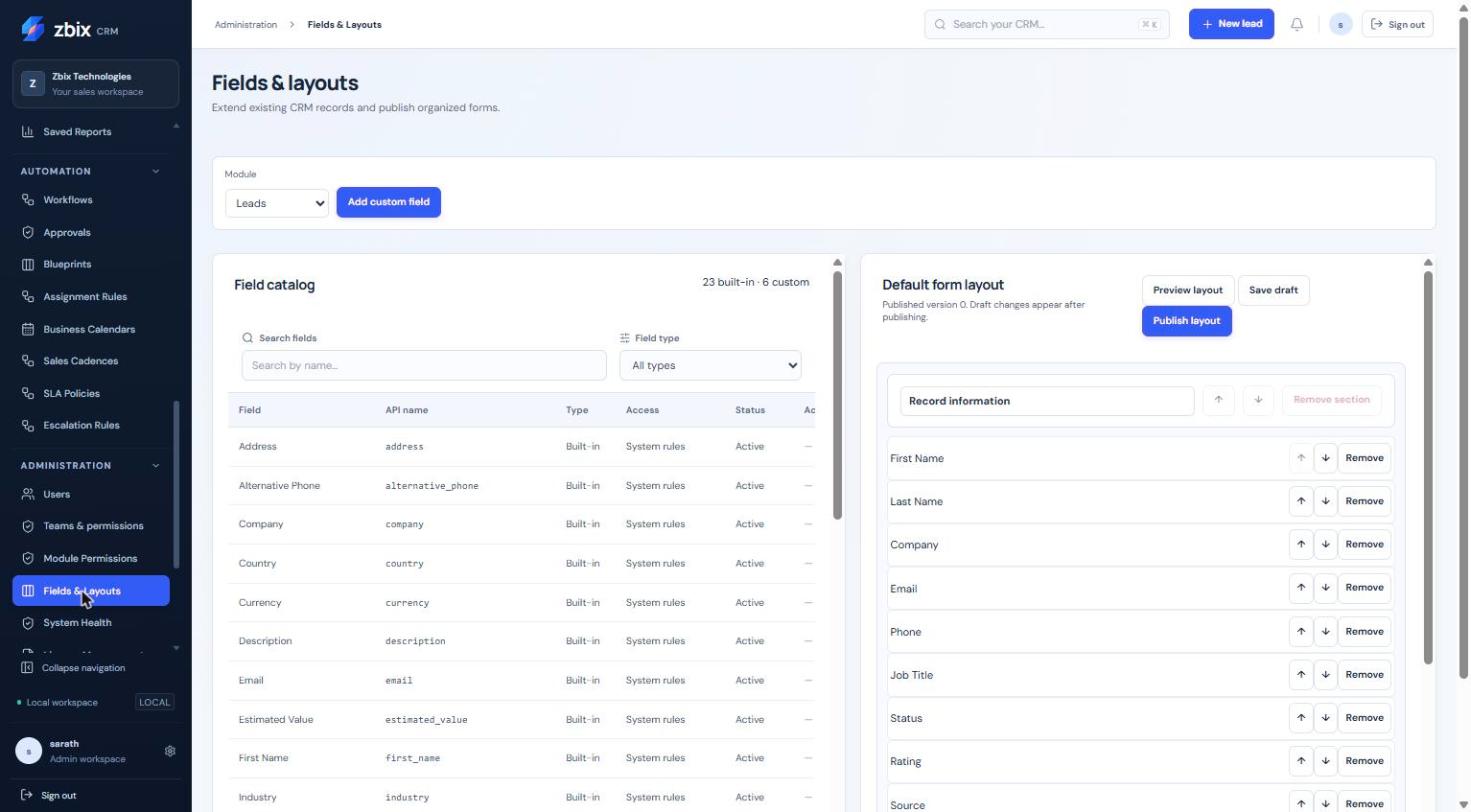Move Phone field down
1471x812 pixels.
[x=1325, y=631]
